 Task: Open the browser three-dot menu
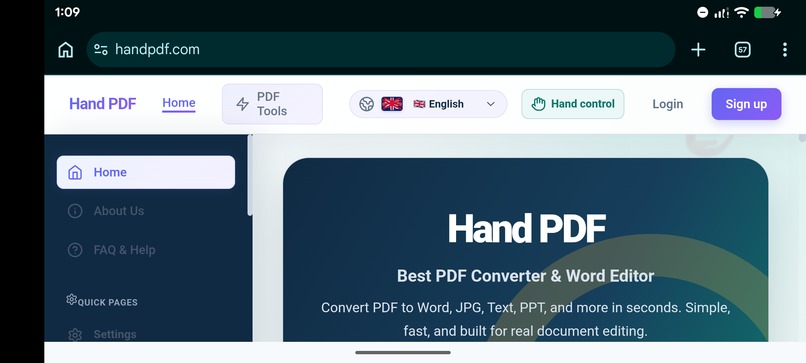(x=784, y=50)
